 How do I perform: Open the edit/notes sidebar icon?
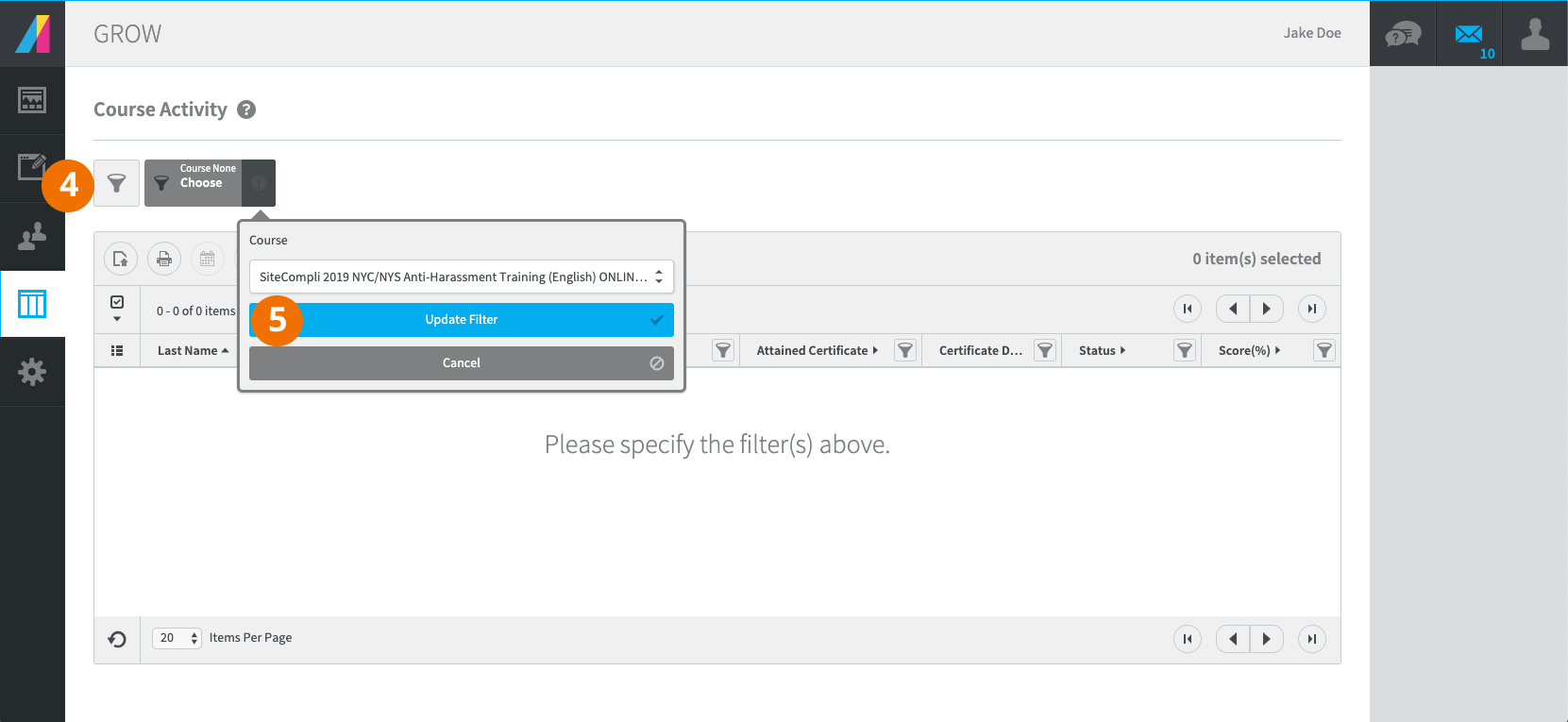click(x=32, y=167)
